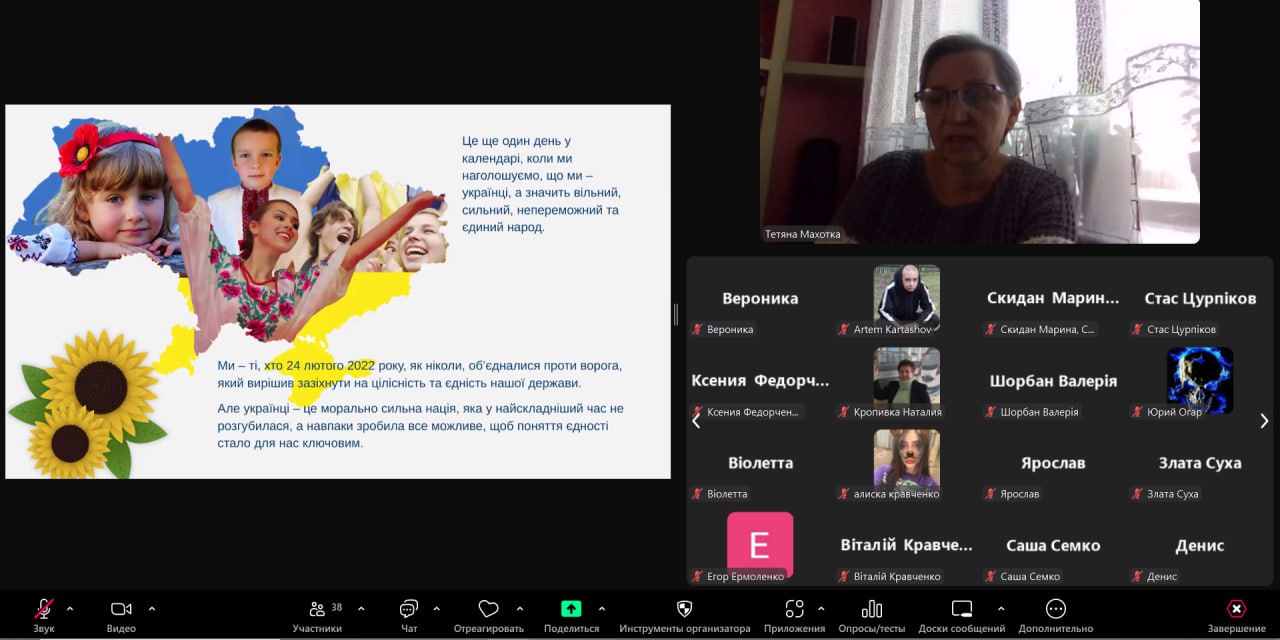Click muted mic icon next to Стас Цурпіков label
The height and width of the screenshot is (640, 1280).
click(1138, 329)
